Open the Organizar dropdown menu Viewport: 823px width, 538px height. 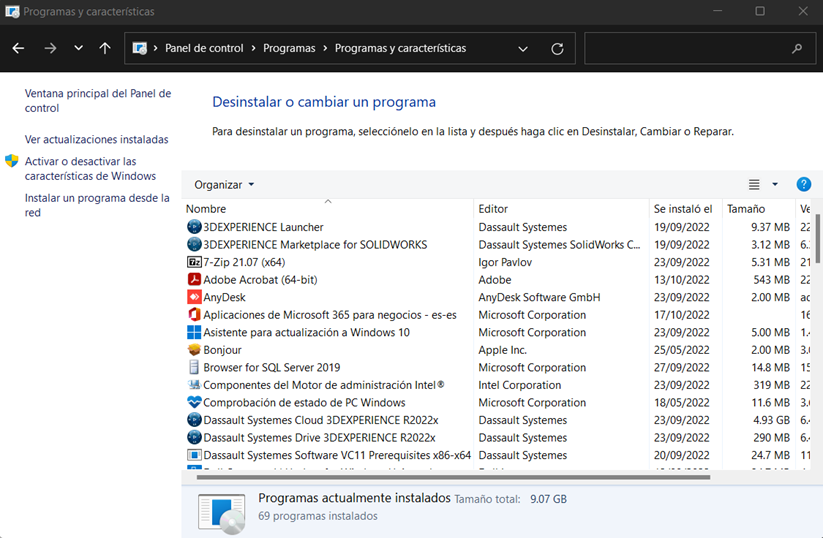pyautogui.click(x=224, y=185)
